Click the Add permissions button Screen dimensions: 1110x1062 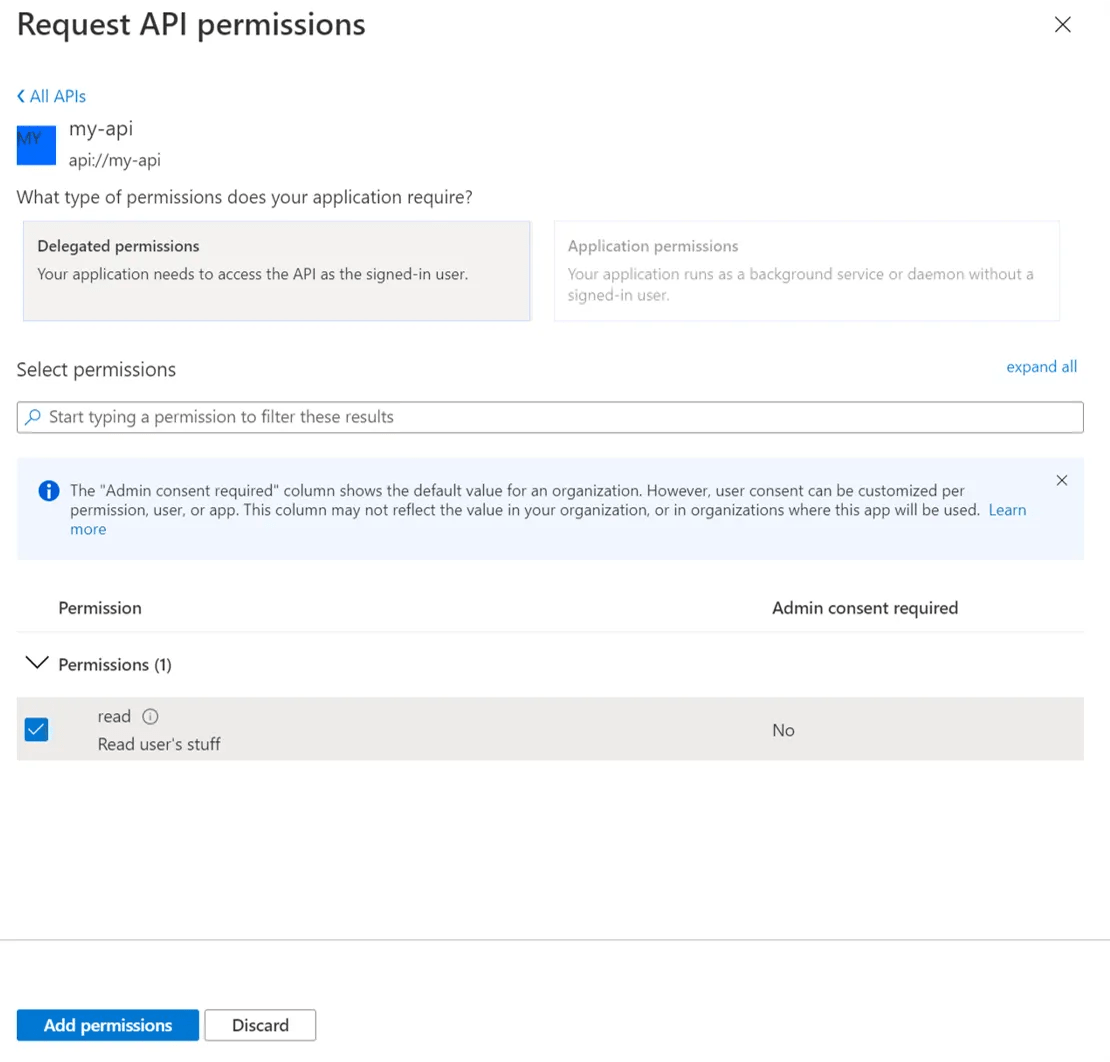pos(108,1025)
